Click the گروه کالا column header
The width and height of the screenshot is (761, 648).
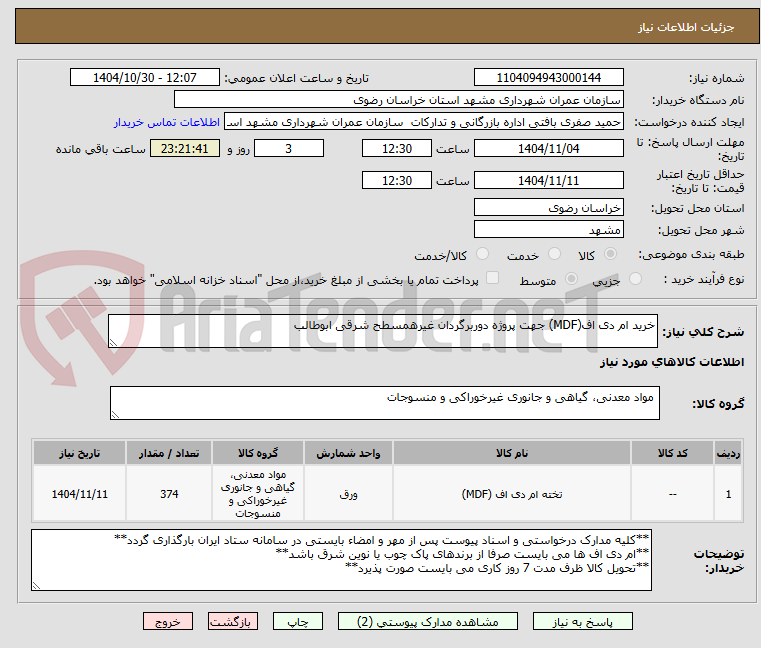pyautogui.click(x=258, y=453)
